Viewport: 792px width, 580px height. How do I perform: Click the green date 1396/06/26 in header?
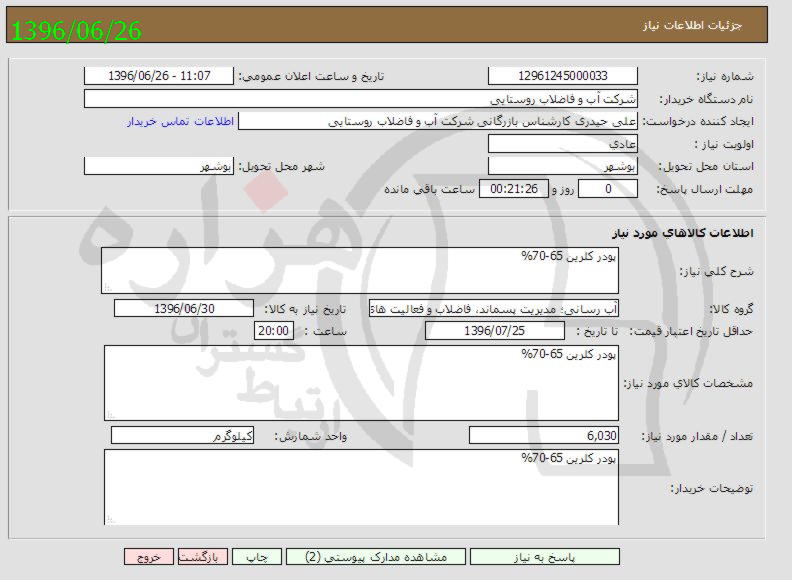pyautogui.click(x=76, y=30)
